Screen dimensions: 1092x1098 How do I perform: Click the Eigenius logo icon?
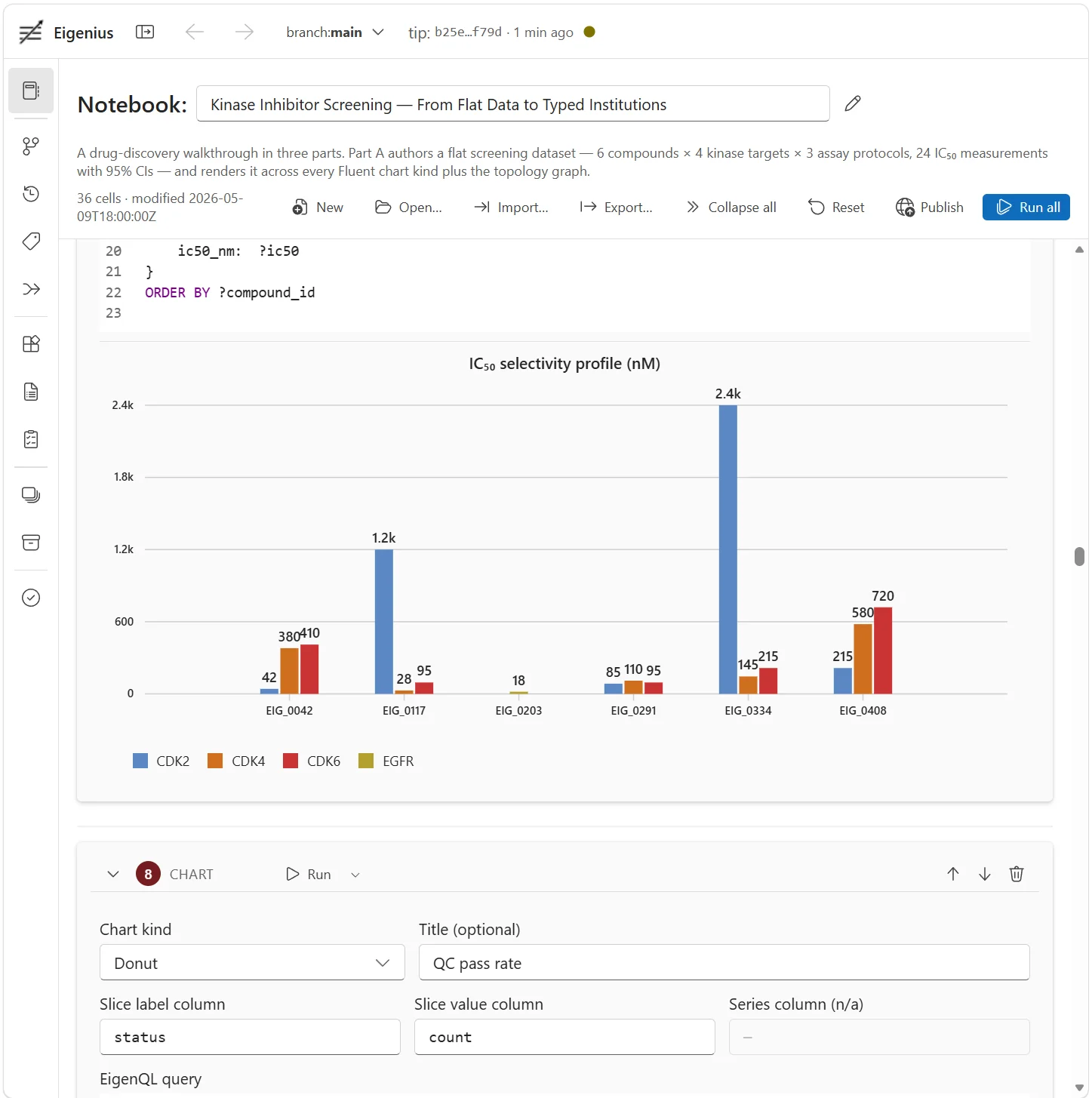[30, 32]
